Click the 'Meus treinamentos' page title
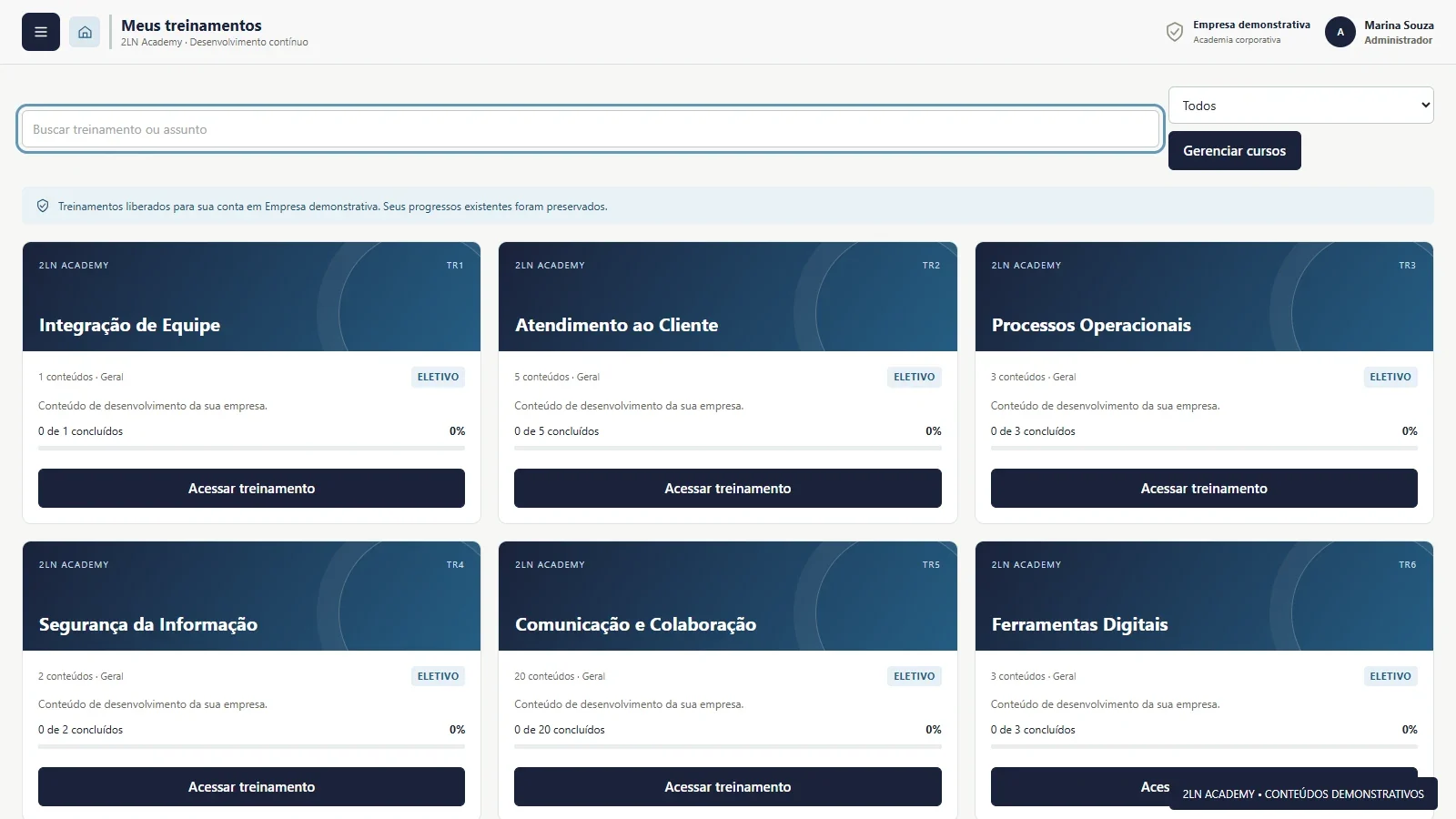Screen dimensions: 1456x819 point(191,25)
